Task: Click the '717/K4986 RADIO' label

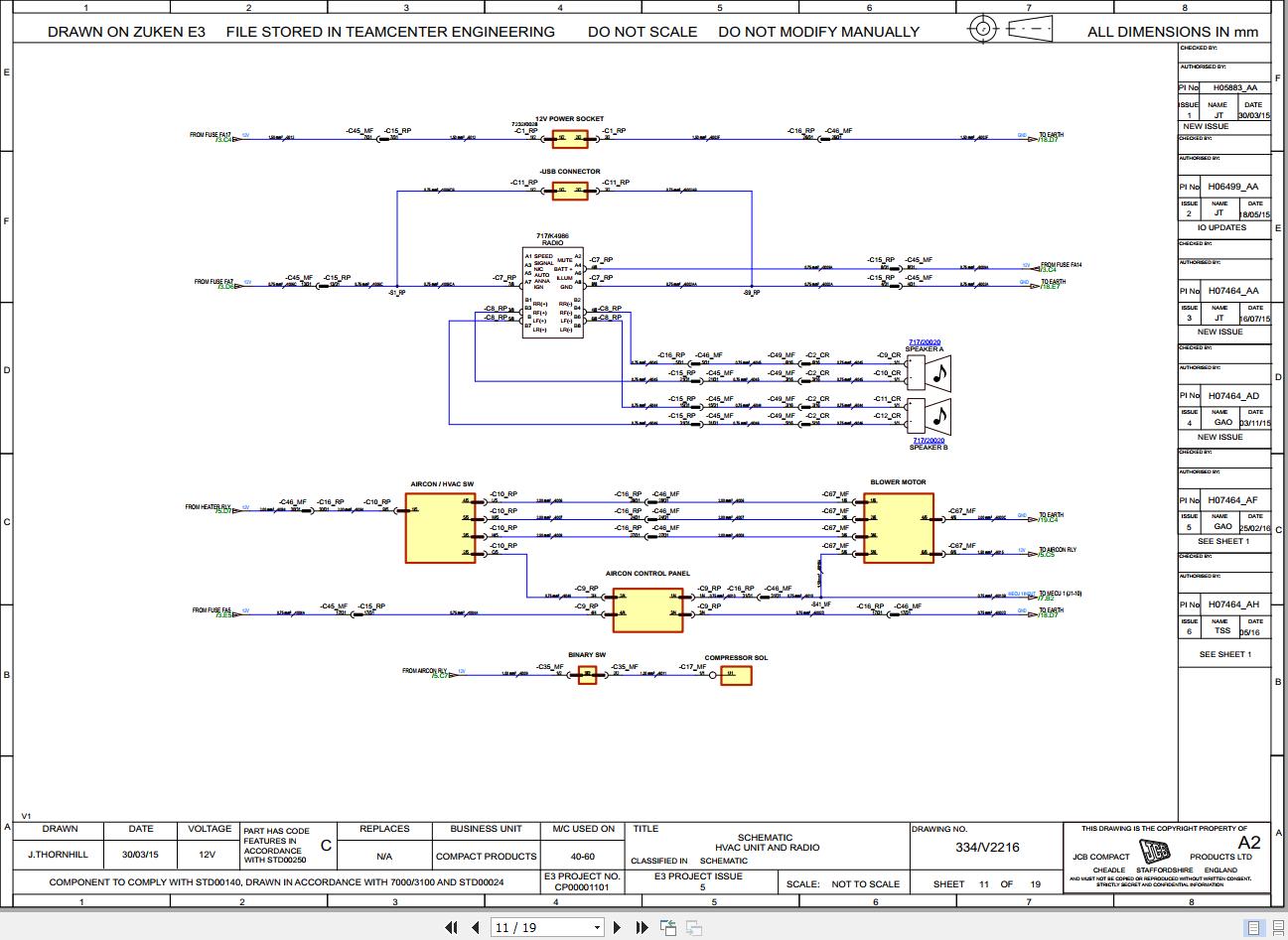Action: pos(552,239)
